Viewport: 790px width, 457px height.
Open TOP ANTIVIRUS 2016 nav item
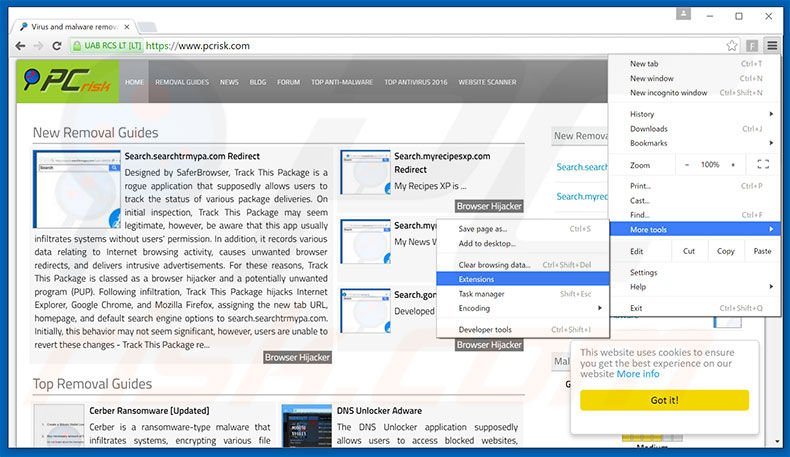(416, 82)
